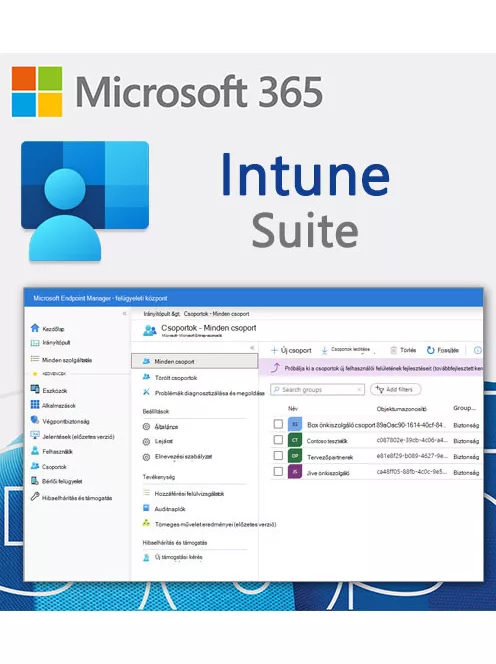496x664 pixels.
Task: Clear the Search groups field X
Action: (x=359, y=389)
